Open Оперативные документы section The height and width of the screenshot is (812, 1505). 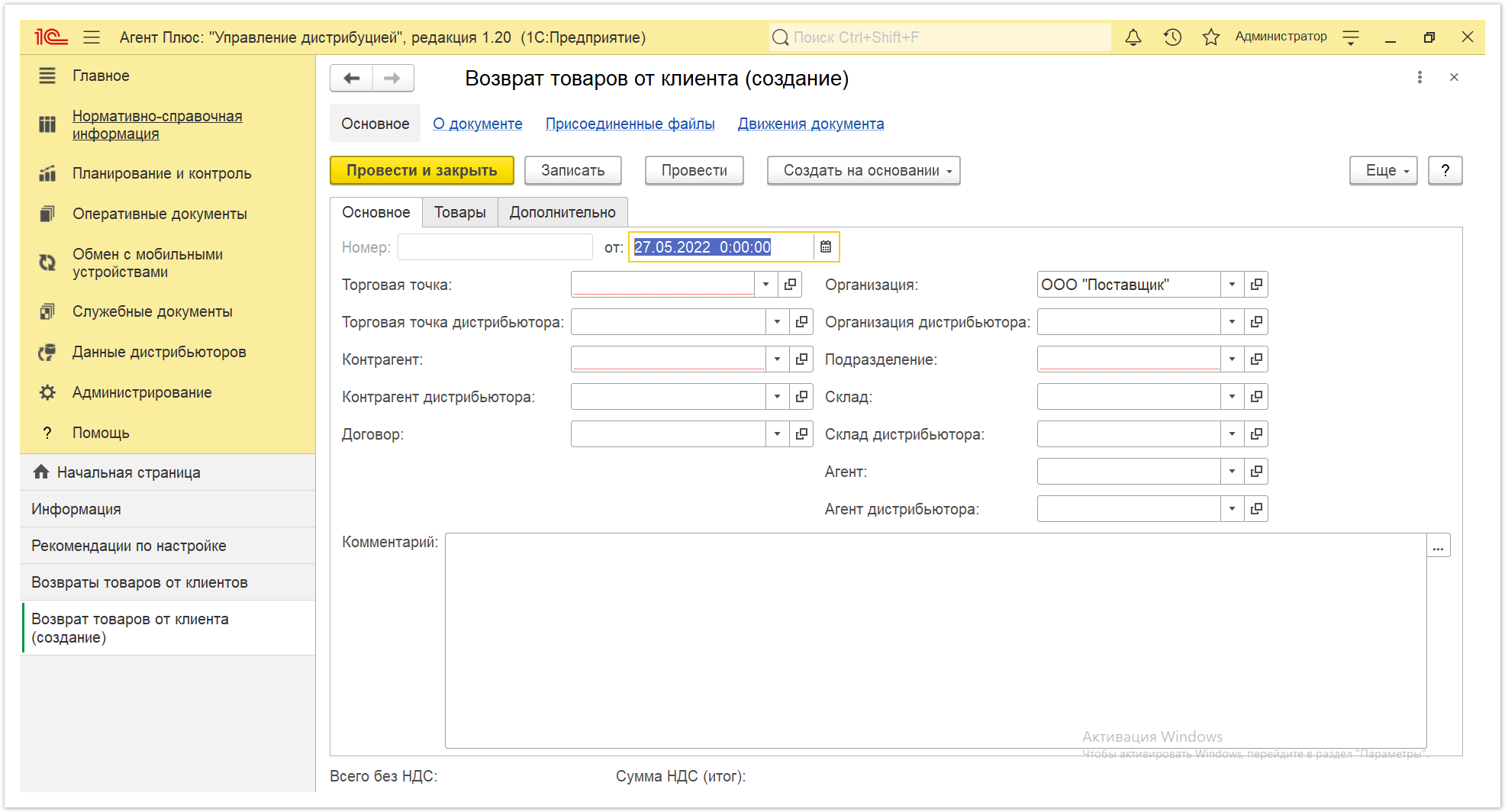[x=160, y=214]
